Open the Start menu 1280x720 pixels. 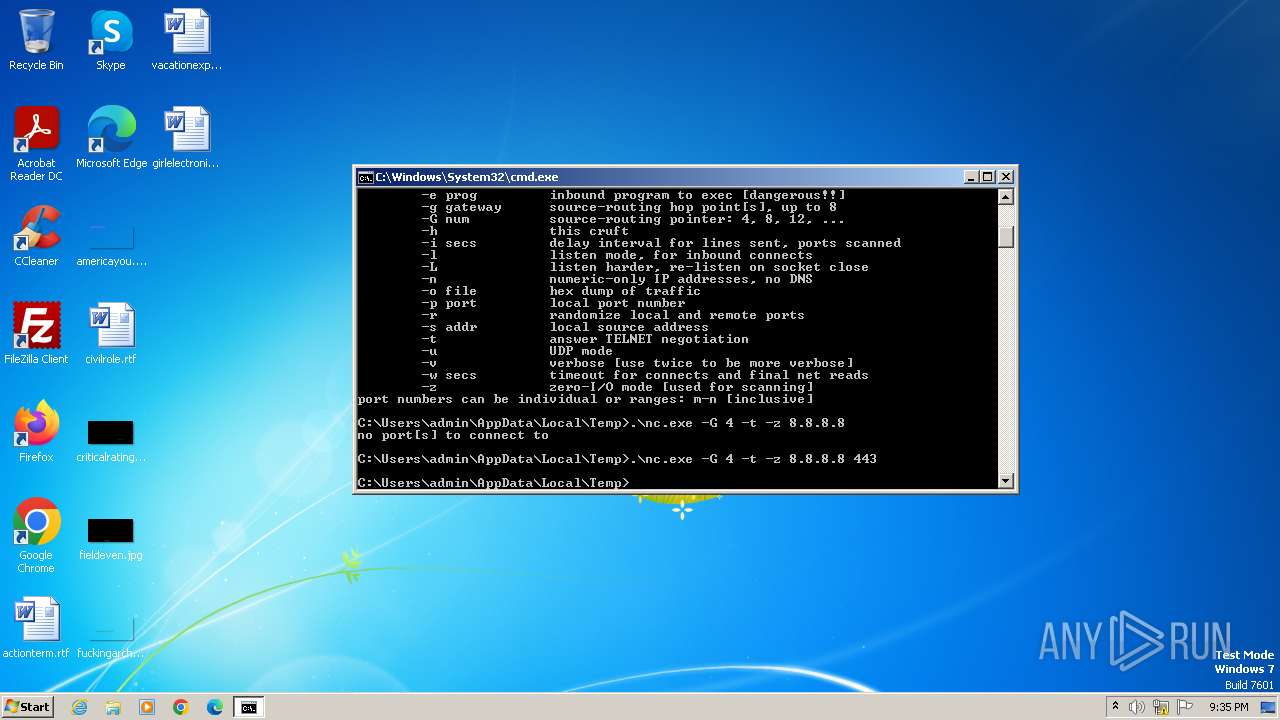27,706
